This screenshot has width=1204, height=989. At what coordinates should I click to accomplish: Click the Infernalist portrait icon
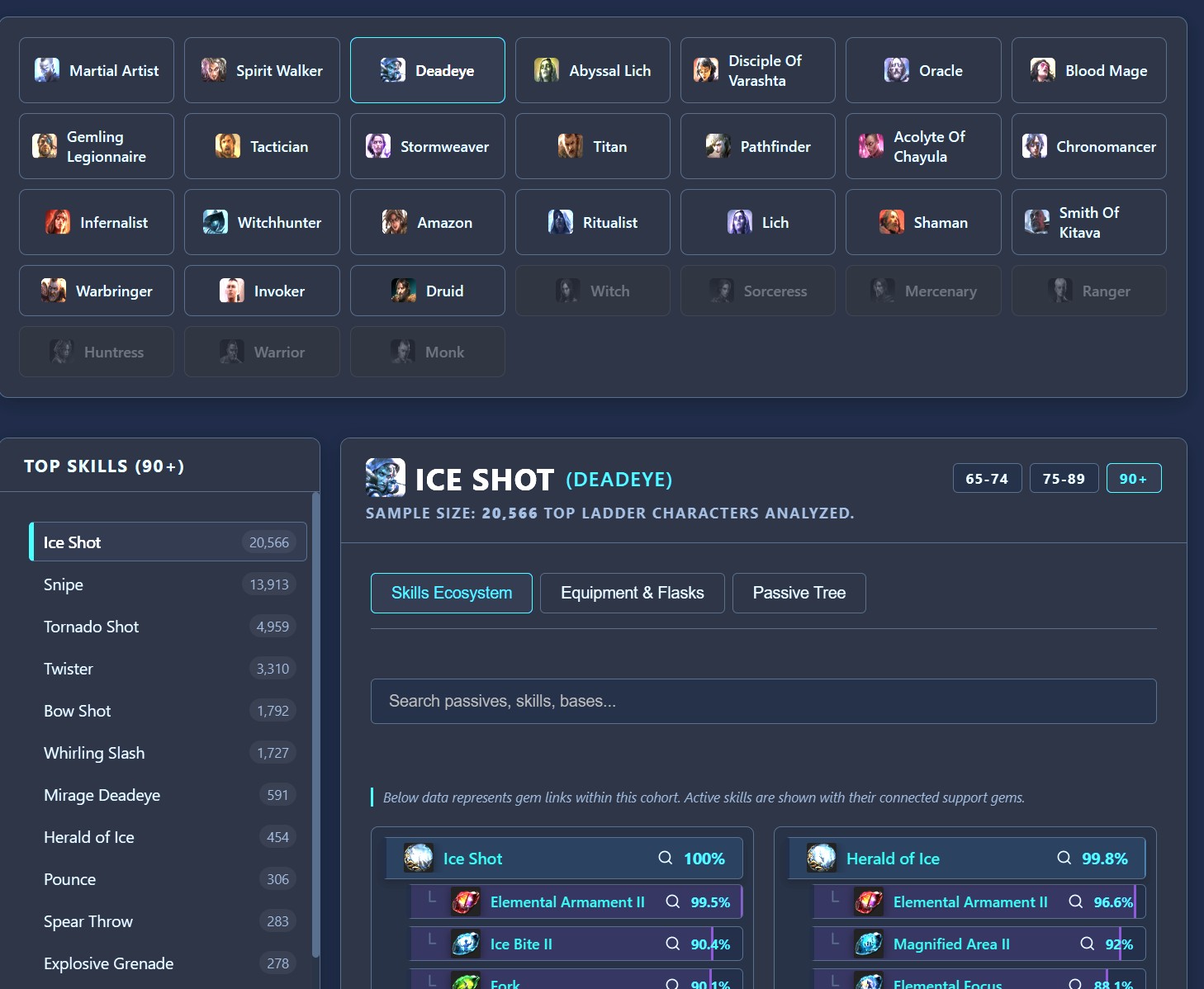pyautogui.click(x=58, y=222)
